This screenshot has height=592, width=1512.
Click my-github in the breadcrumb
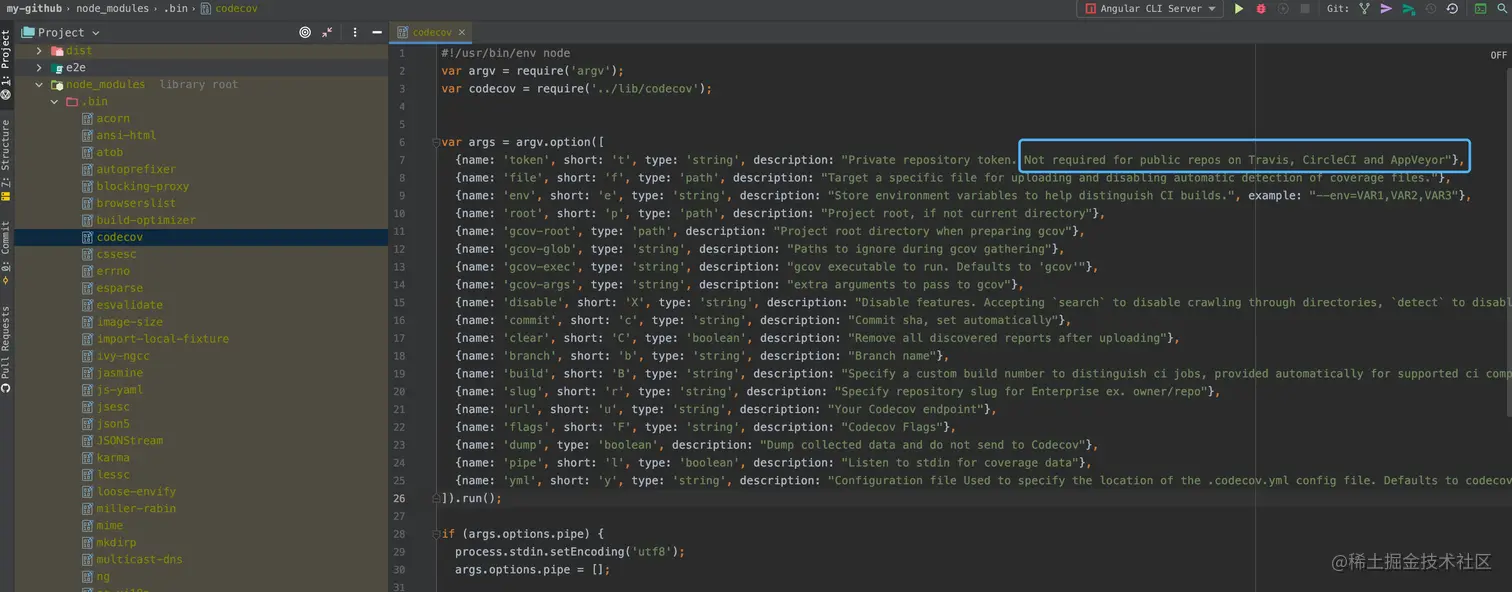(x=33, y=8)
